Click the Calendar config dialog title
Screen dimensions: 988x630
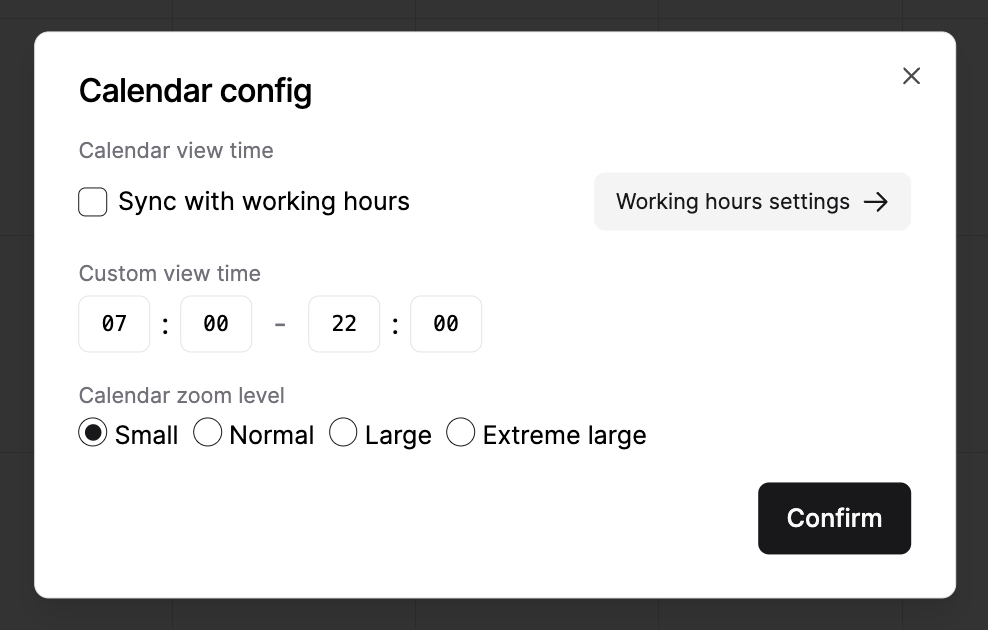tap(195, 90)
